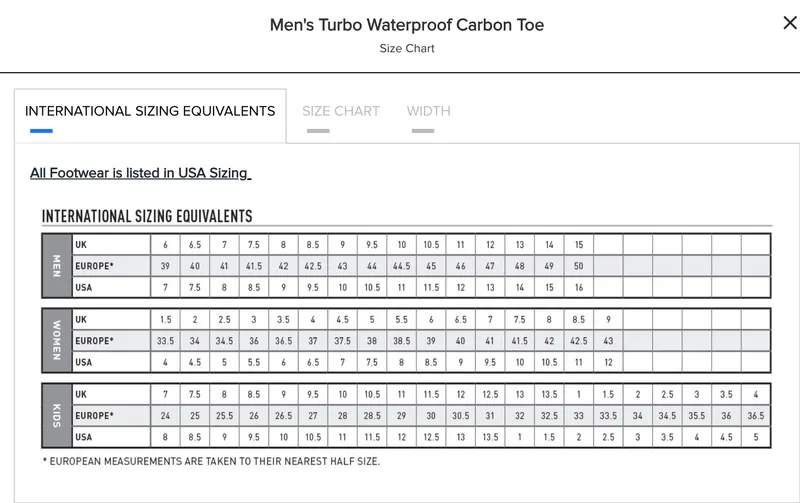Close the size chart dialog

[x=789, y=24]
